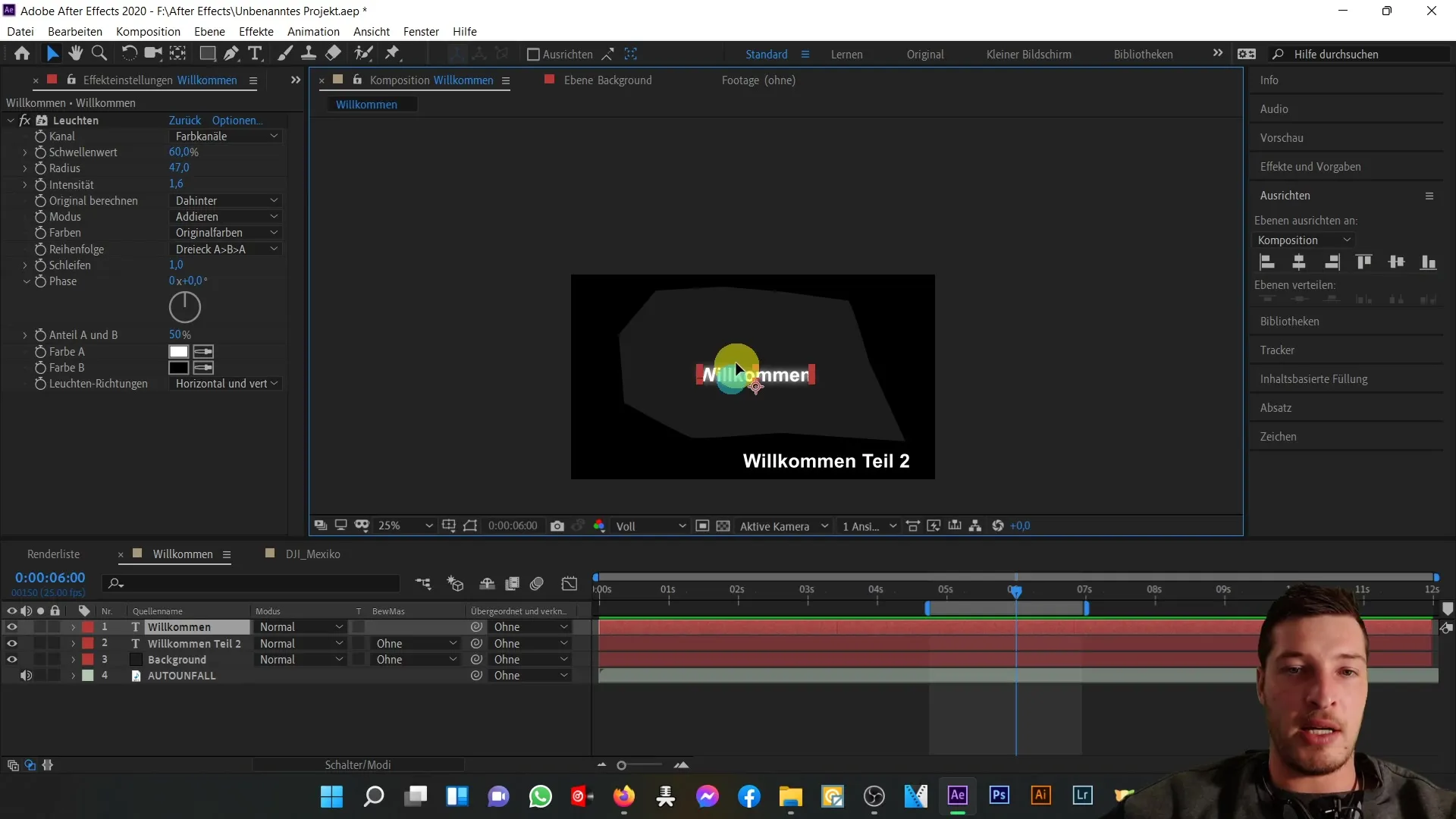Open the Effekte und Vorgaben panel
1456x819 pixels.
coord(1310,167)
